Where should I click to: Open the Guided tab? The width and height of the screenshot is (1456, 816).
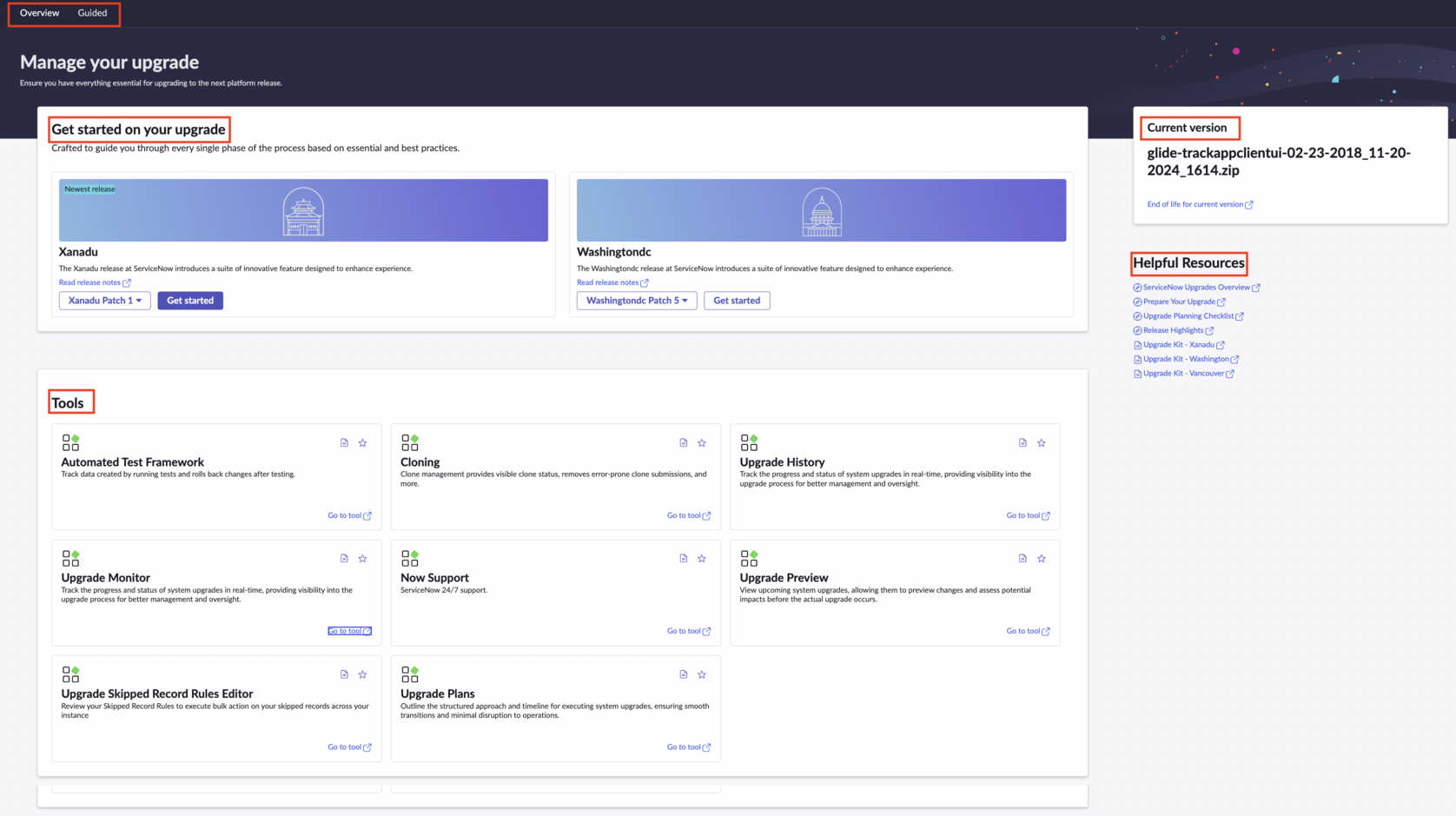tap(92, 13)
